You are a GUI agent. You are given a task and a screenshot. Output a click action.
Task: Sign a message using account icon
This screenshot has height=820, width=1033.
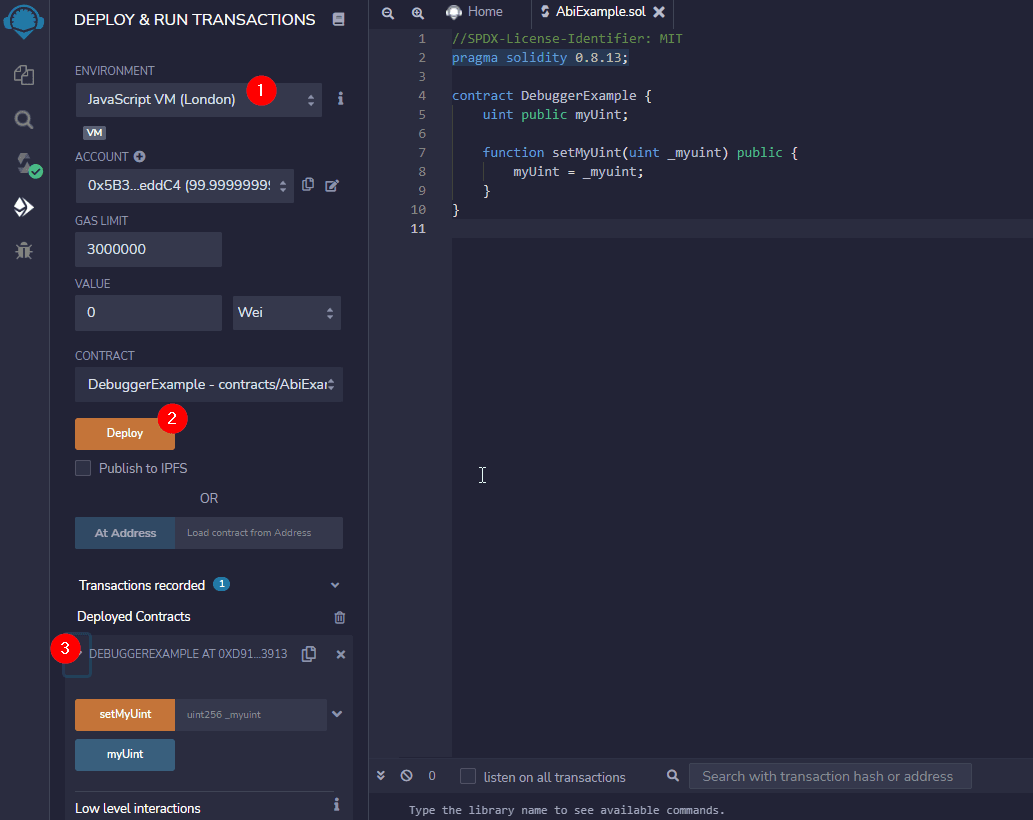[x=331, y=186]
